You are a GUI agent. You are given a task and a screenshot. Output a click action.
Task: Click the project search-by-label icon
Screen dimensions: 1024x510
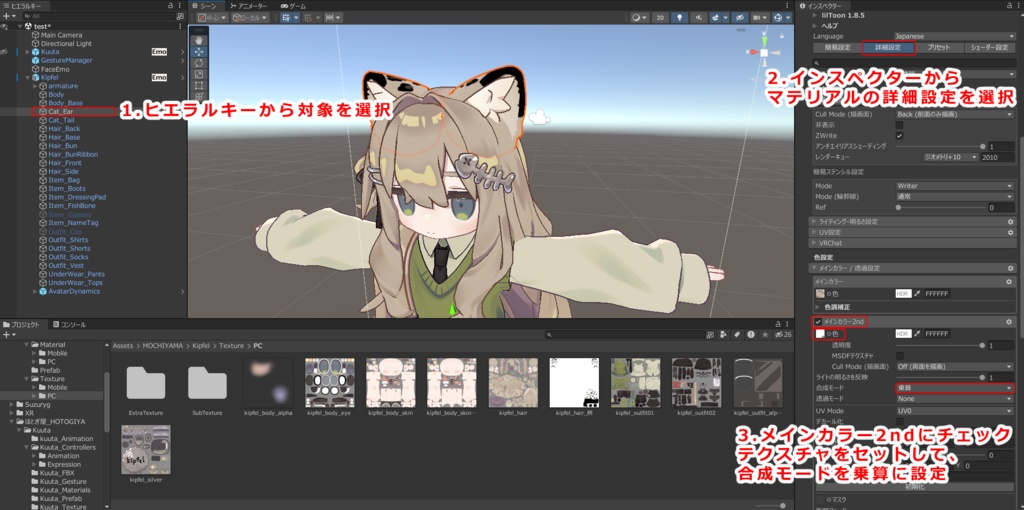[735, 334]
